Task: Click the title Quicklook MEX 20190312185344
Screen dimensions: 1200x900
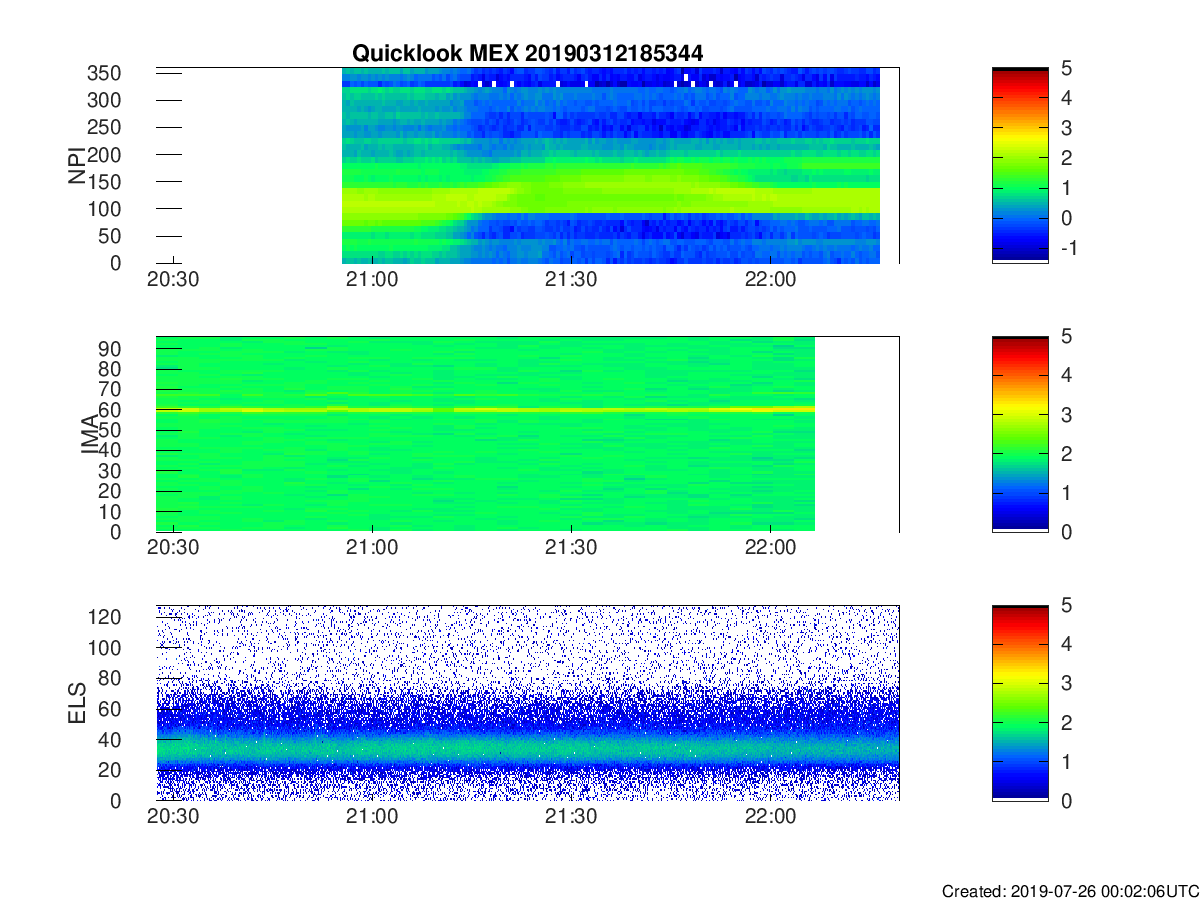Action: tap(527, 54)
